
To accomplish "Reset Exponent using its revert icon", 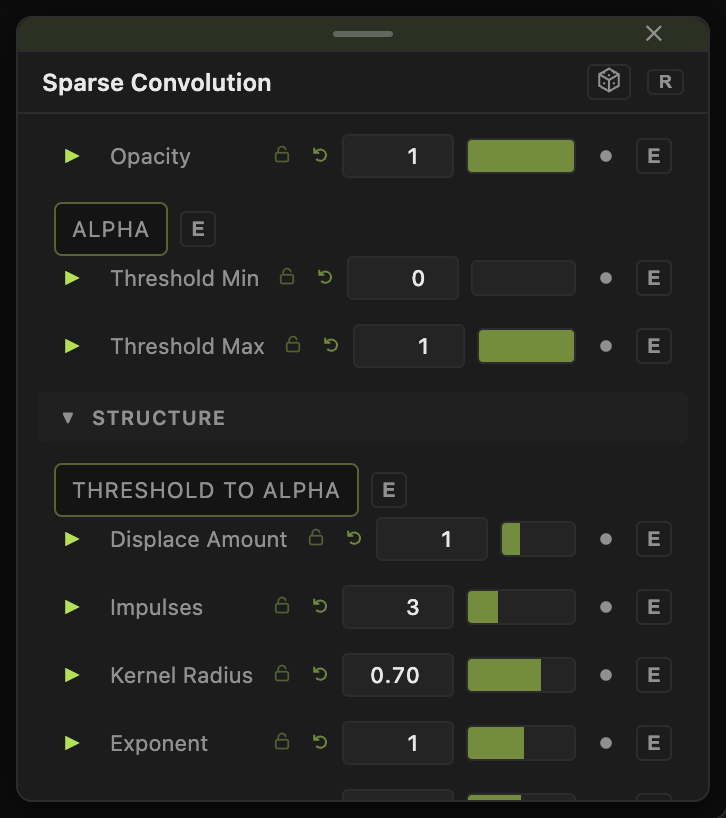I will [x=320, y=742].
